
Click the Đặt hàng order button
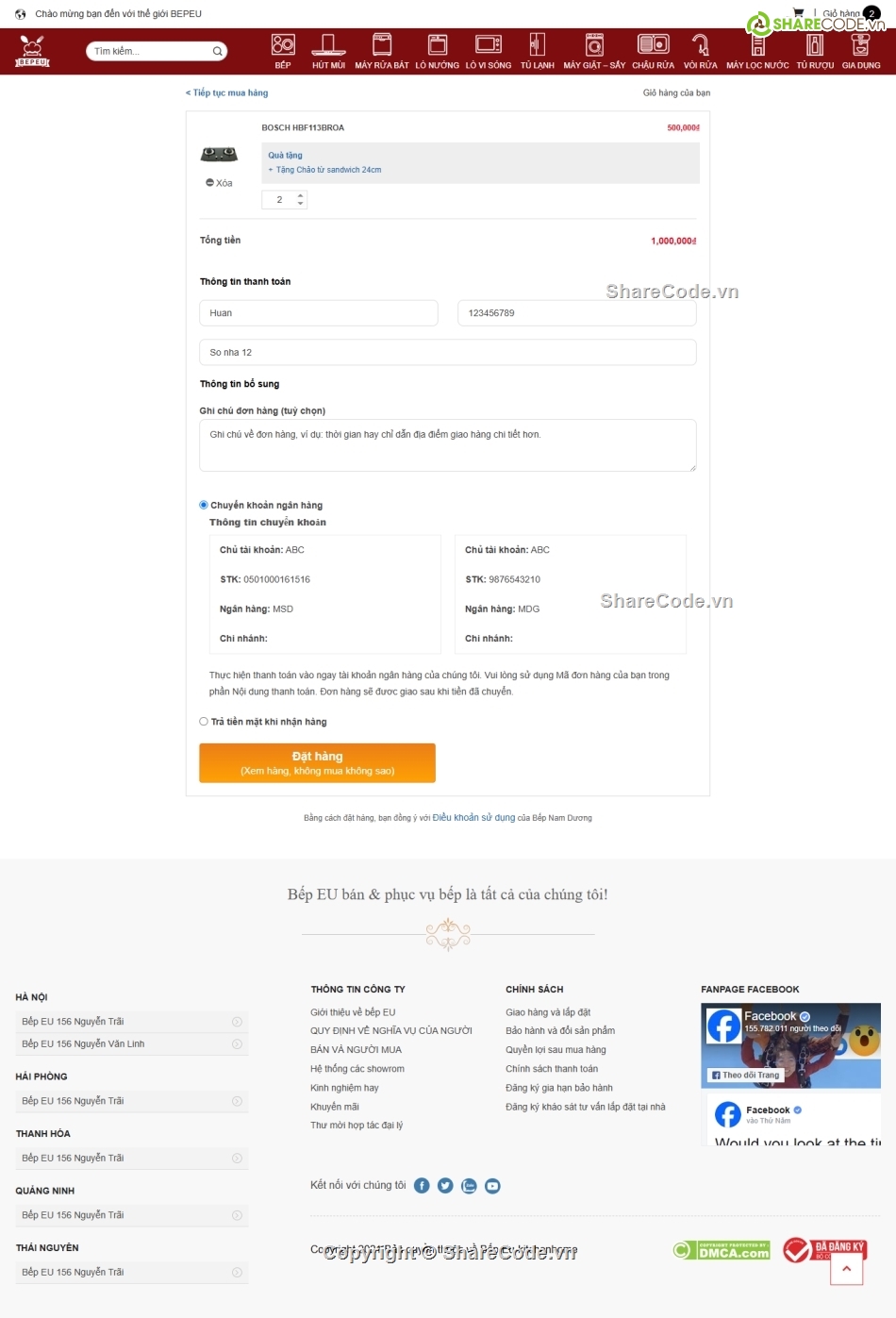point(317,763)
